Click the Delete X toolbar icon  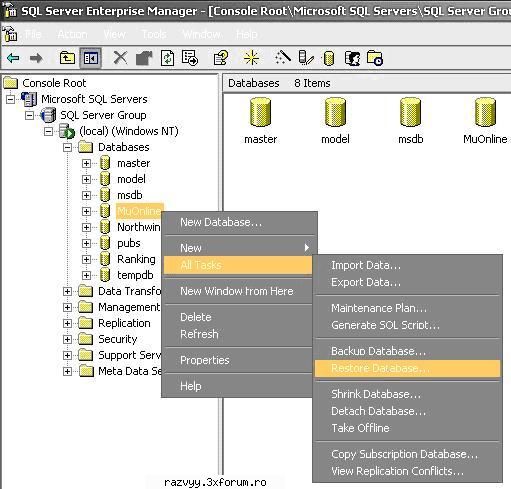tap(120, 58)
